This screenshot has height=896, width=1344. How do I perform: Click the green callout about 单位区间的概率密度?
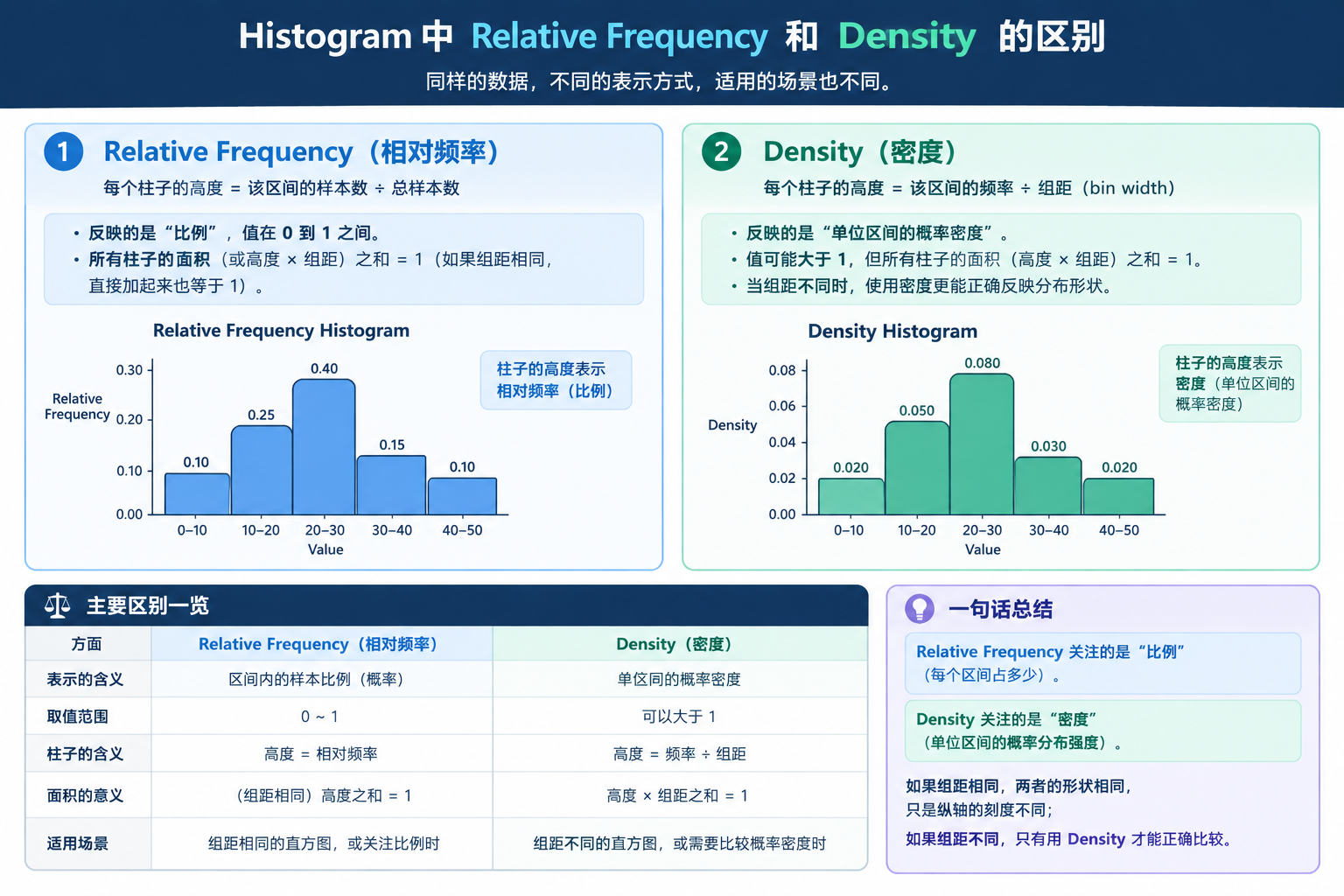pyautogui.click(x=1230, y=383)
